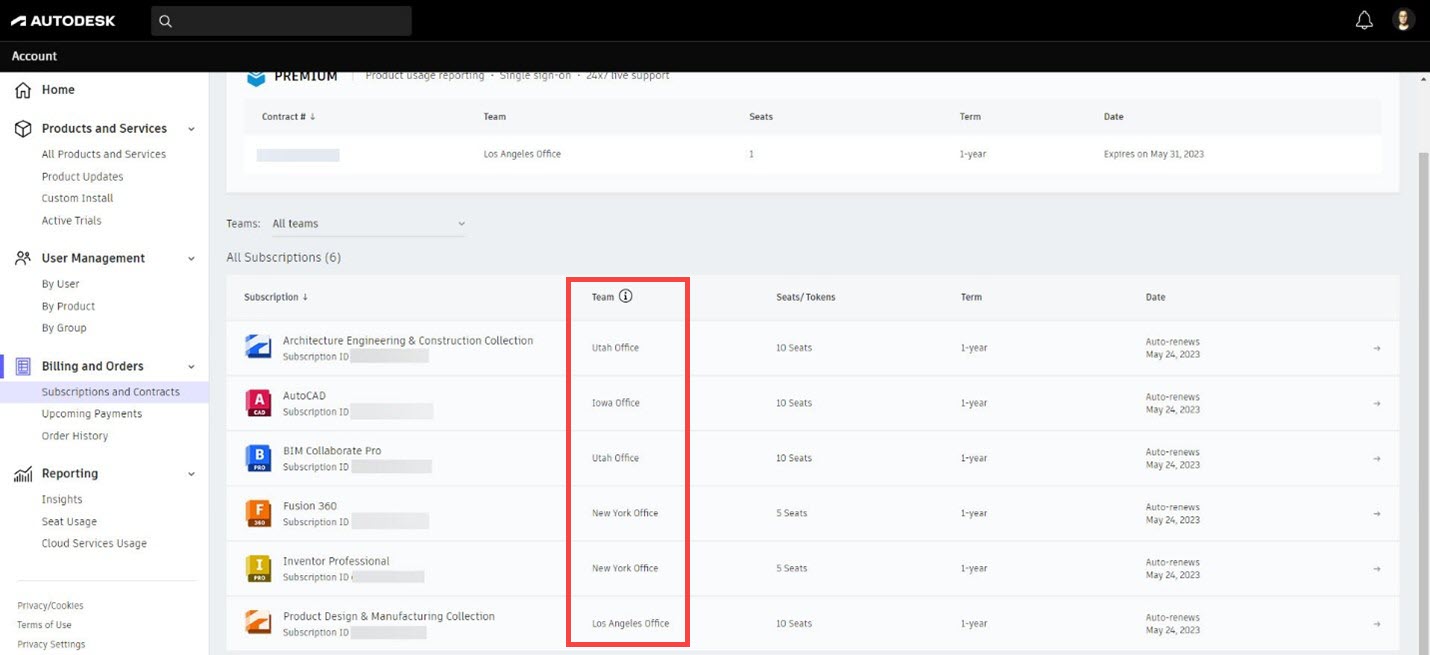This screenshot has height=655, width=1430.
Task: Open the AutoCAD subscription row arrow
Action: pos(1377,403)
